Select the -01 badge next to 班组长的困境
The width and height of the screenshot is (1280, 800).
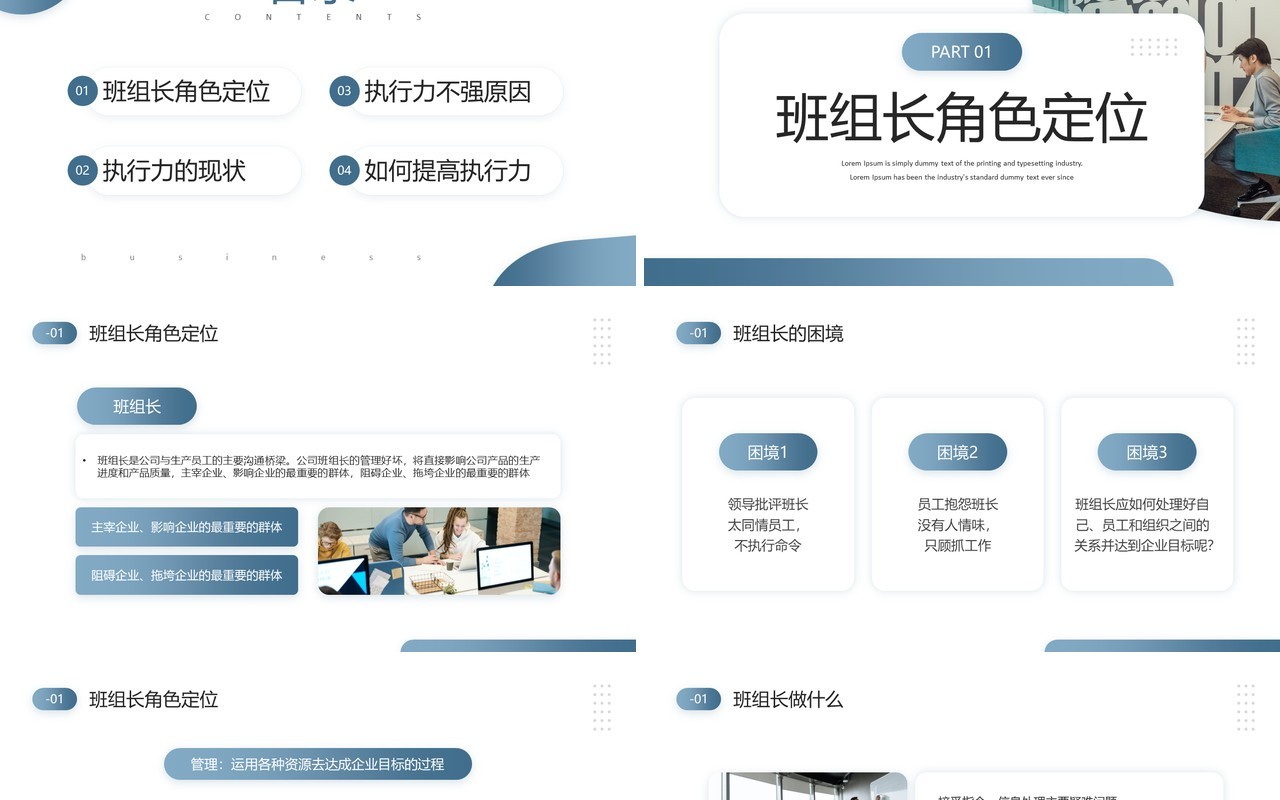[x=698, y=333]
